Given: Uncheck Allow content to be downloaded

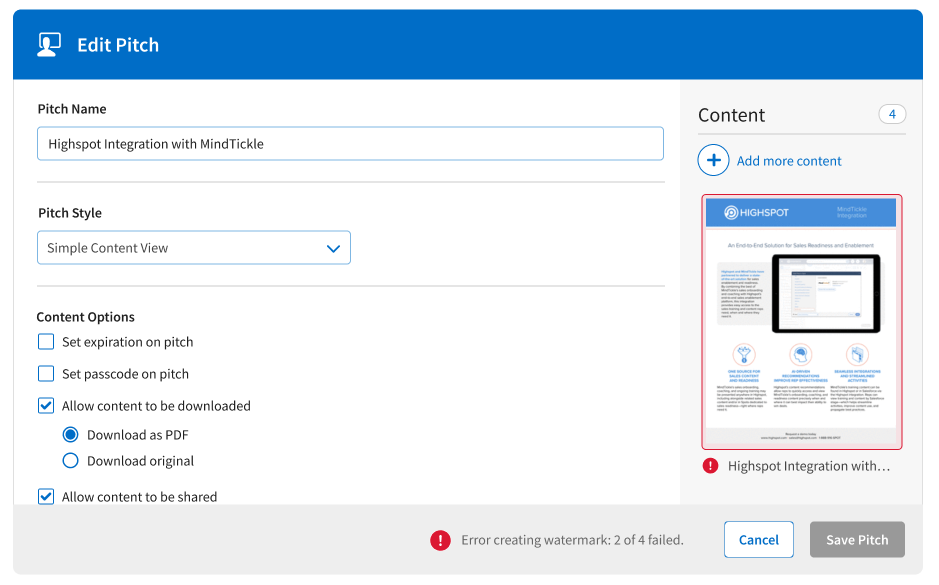Looking at the screenshot, I should click(x=46, y=406).
